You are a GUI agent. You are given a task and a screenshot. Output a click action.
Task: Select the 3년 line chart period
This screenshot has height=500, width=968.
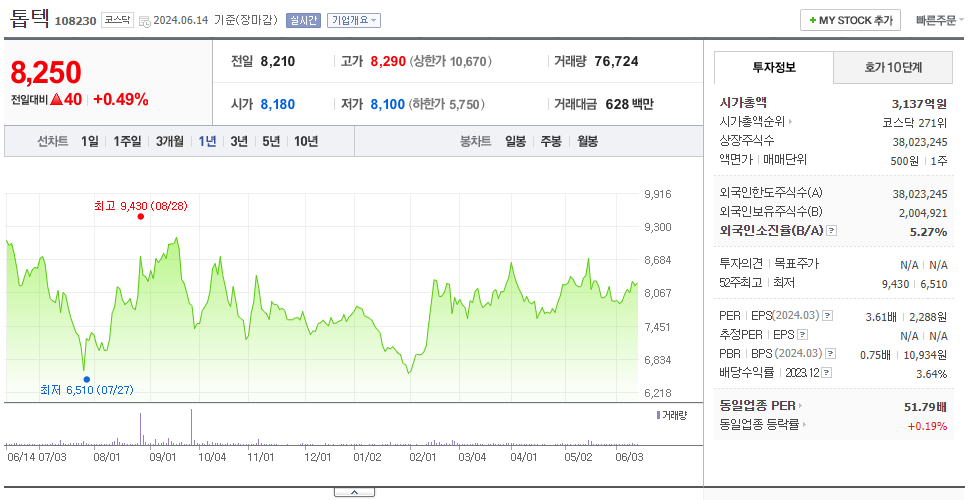[239, 141]
